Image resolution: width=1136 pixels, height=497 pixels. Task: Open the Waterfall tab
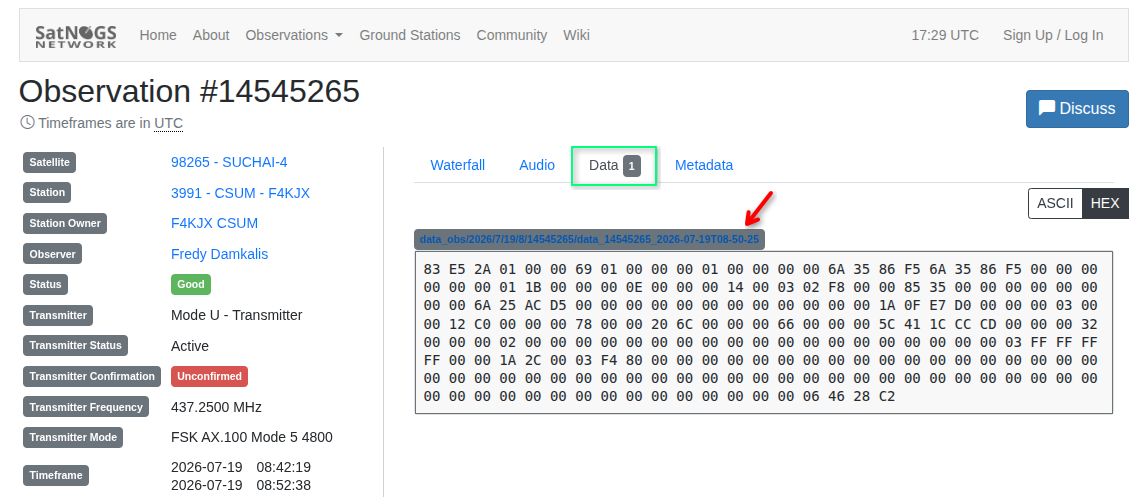pos(457,165)
